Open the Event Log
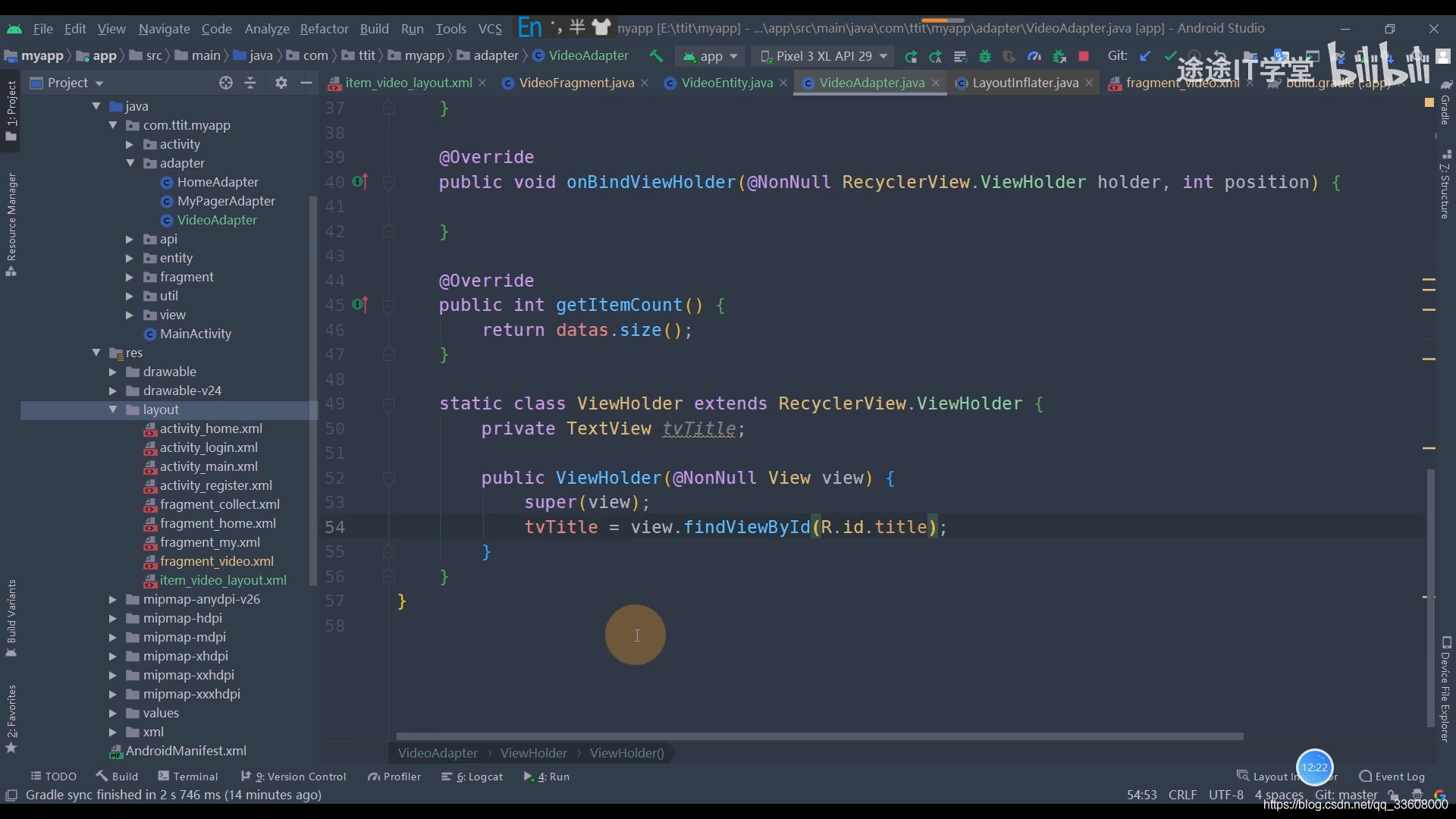This screenshot has height=819, width=1456. (x=1392, y=777)
